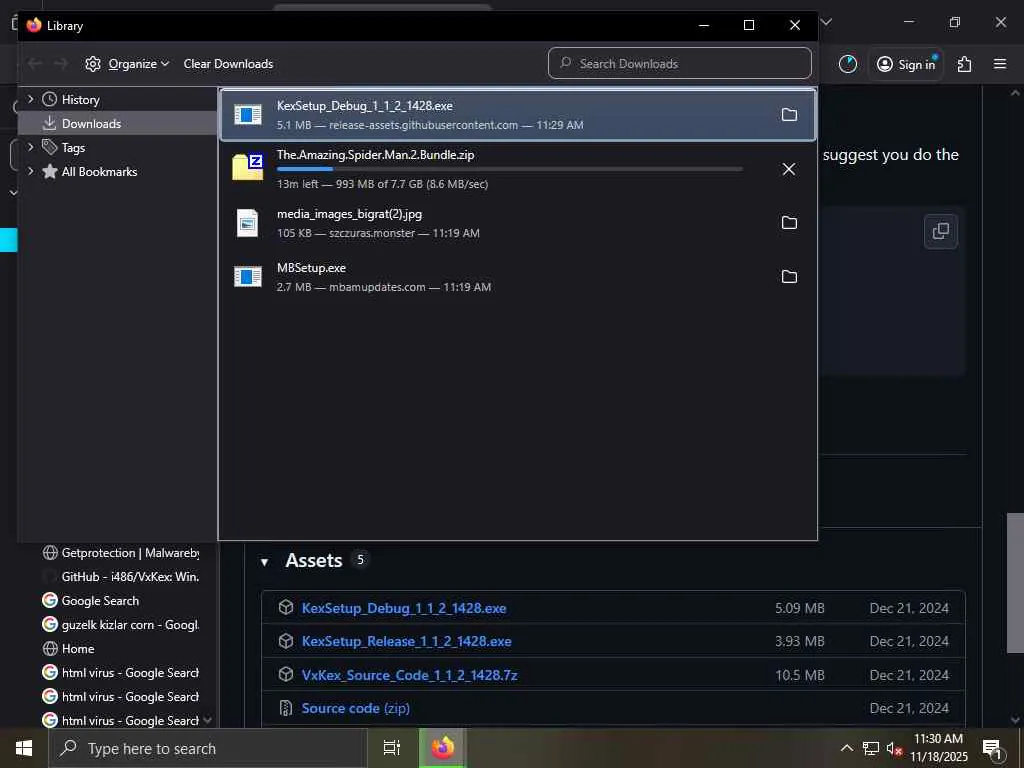1024x768 pixels.
Task: Open Firefox downloads progress icon in browser toolbar
Action: (848, 64)
